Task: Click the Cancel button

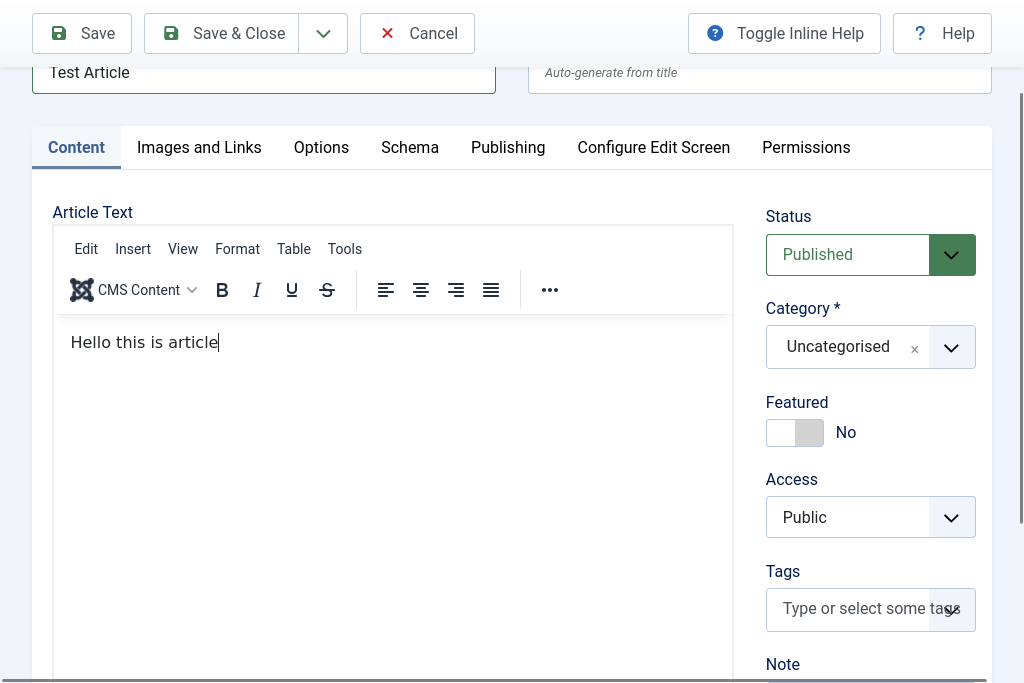Action: (417, 34)
